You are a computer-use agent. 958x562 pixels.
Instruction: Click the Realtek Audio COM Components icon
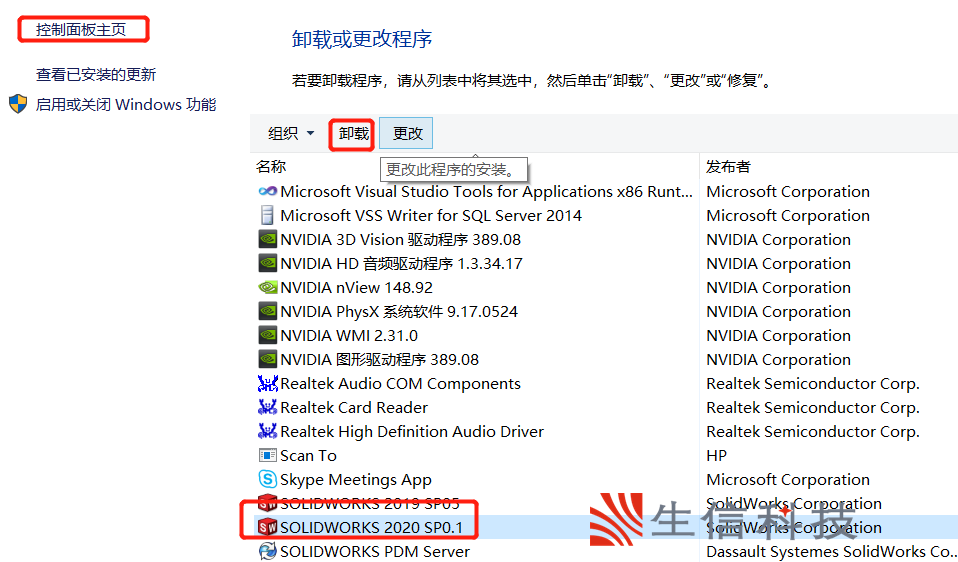point(268,383)
